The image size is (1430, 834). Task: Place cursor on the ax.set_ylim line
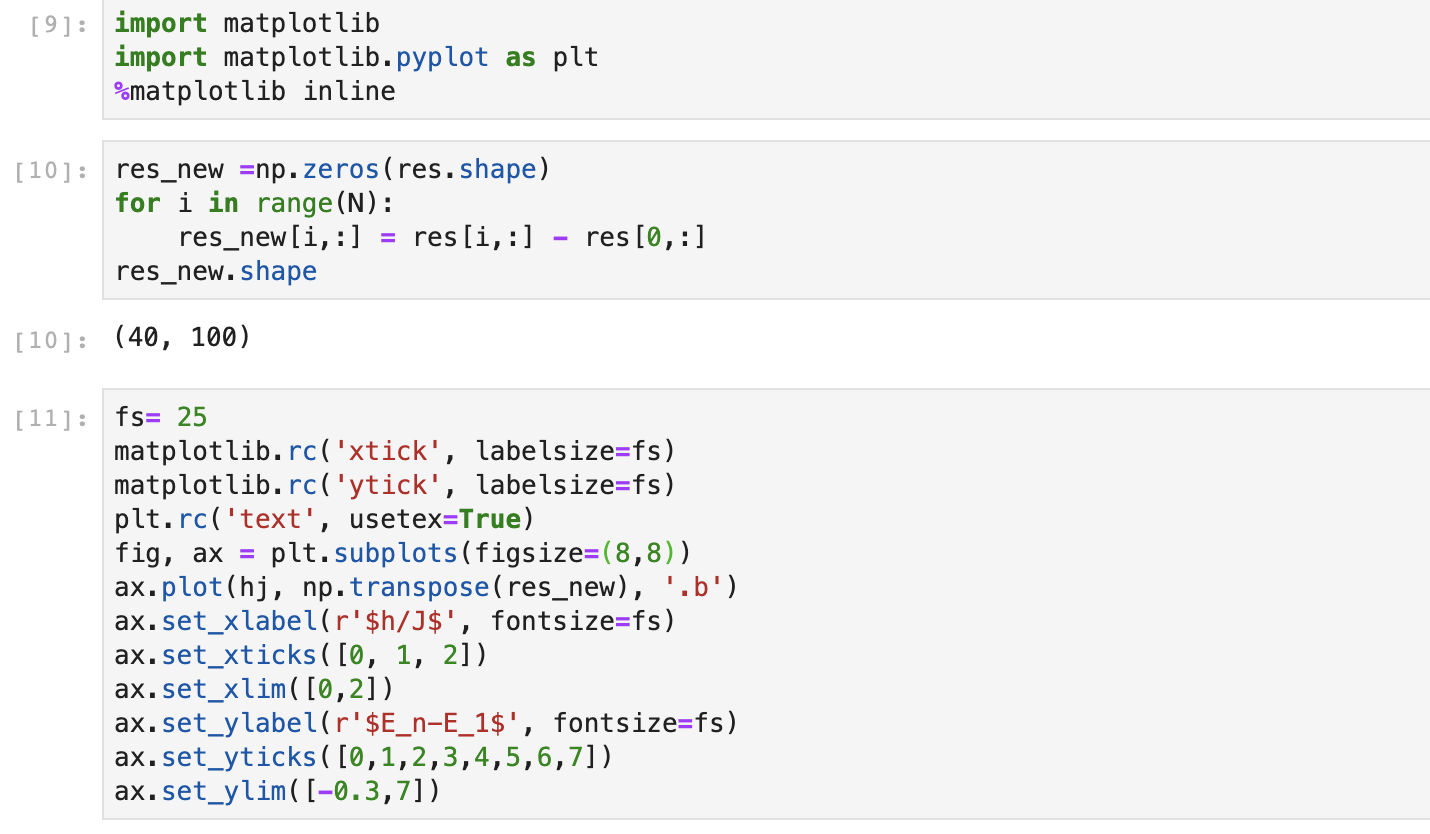278,791
